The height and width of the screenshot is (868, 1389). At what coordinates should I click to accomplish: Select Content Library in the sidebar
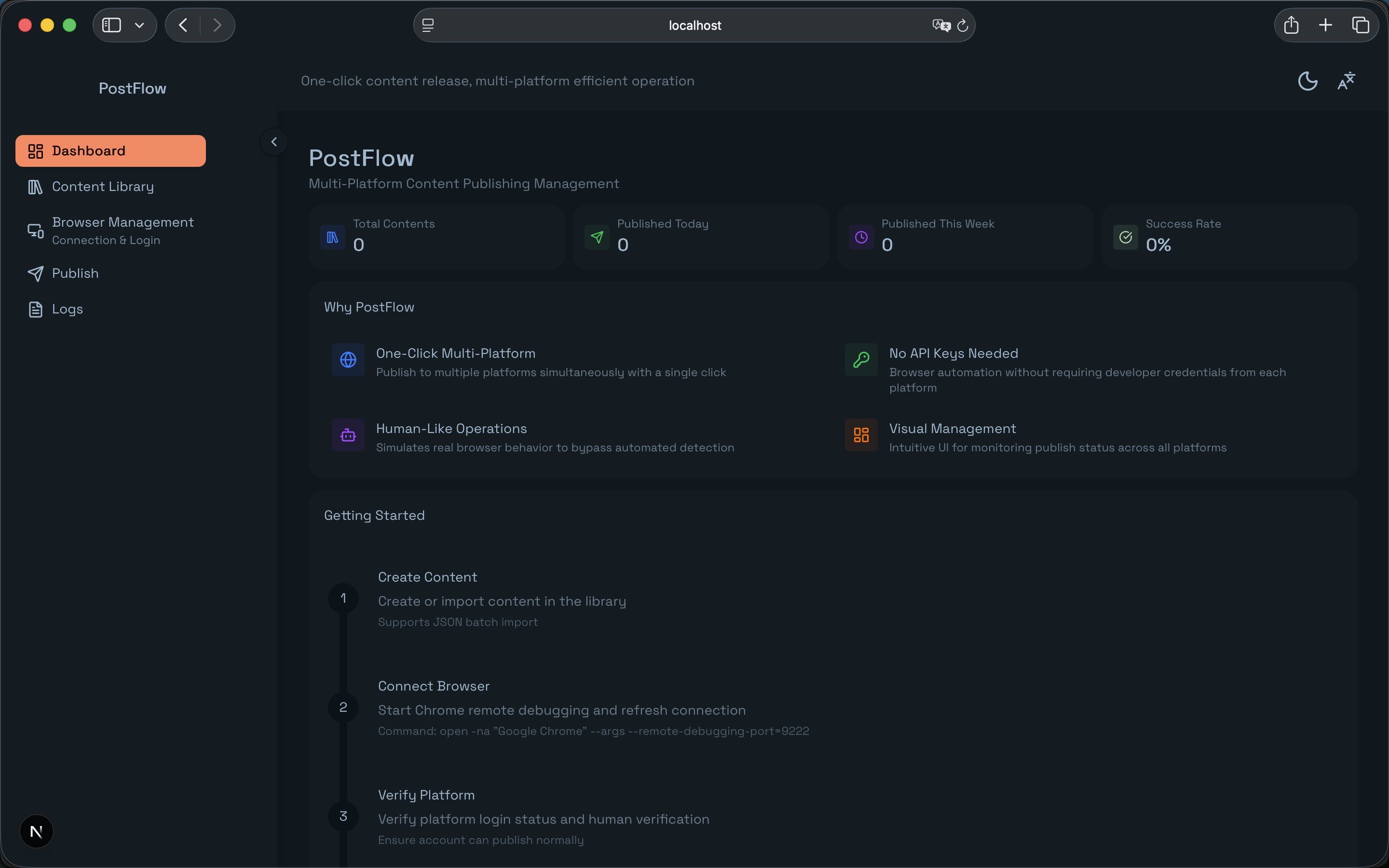click(103, 186)
